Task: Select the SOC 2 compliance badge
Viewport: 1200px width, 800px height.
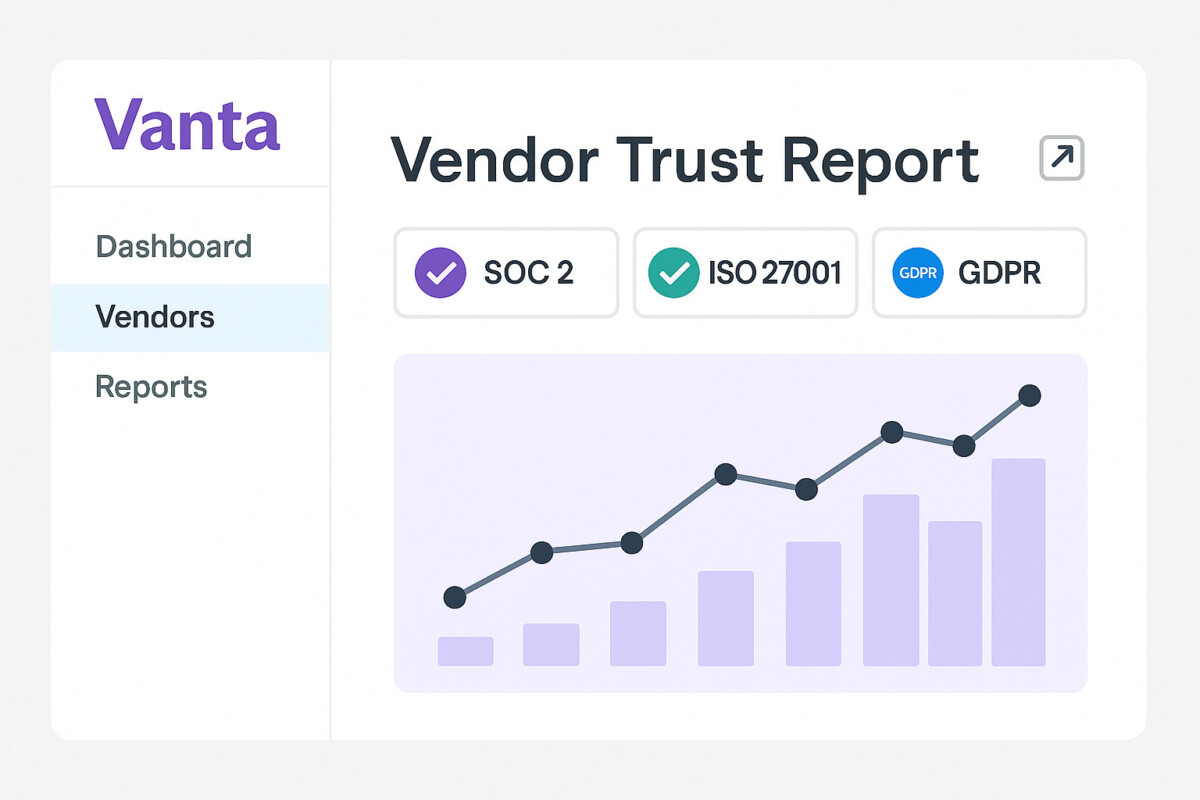Action: (506, 273)
